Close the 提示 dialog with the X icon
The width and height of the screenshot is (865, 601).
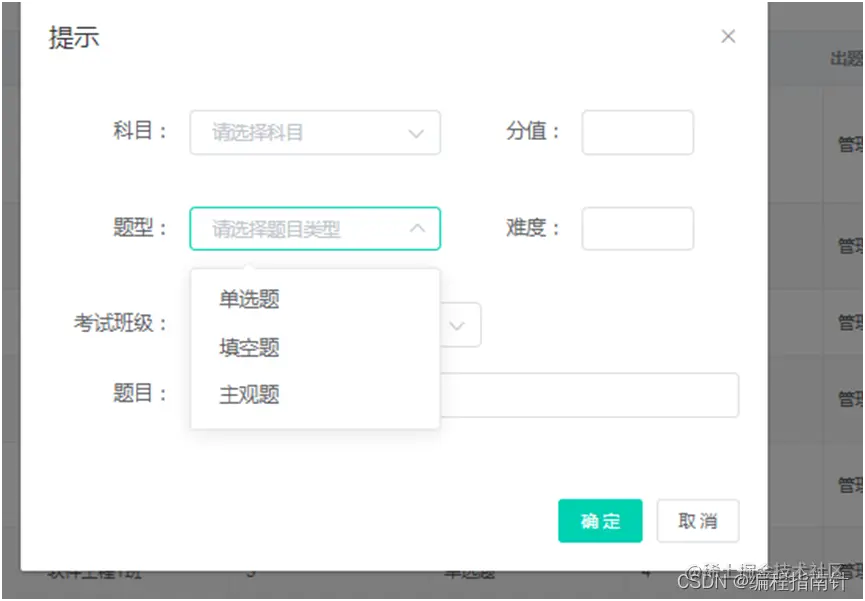click(x=728, y=36)
